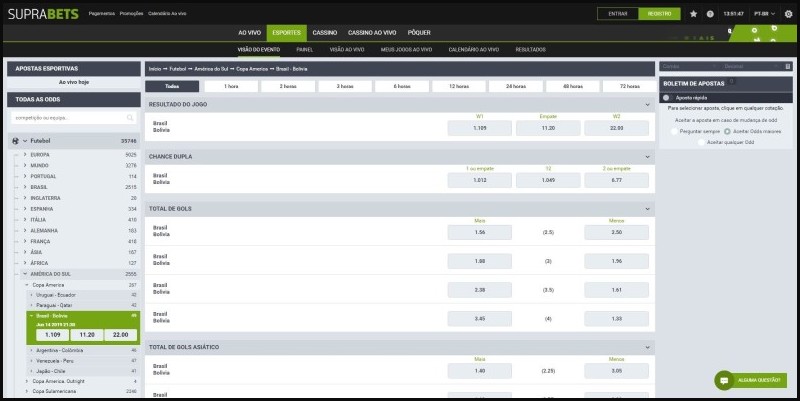Open the Pagamentos link
This screenshot has width=800, height=401.
pos(102,14)
